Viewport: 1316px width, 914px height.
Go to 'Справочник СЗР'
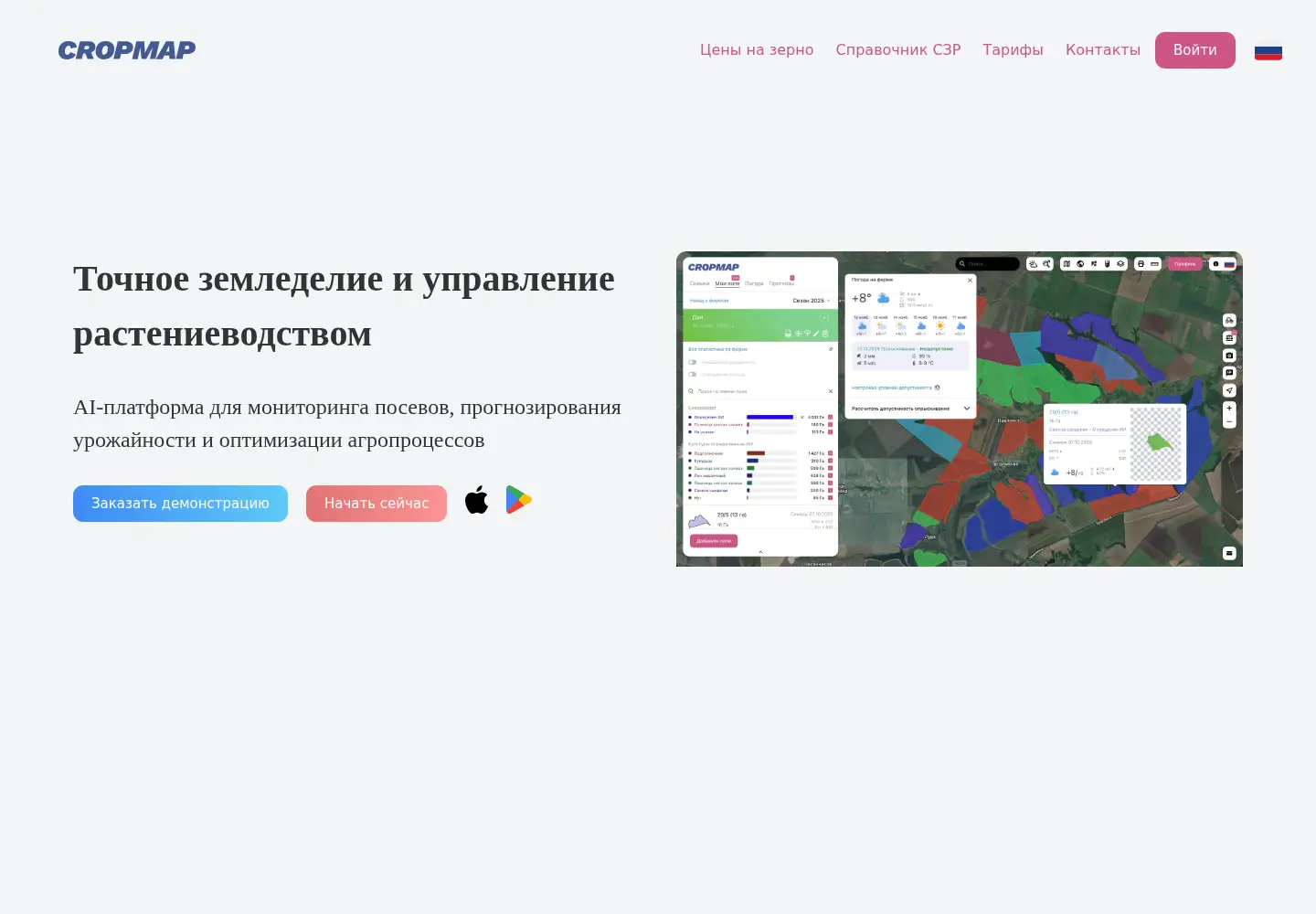898,50
